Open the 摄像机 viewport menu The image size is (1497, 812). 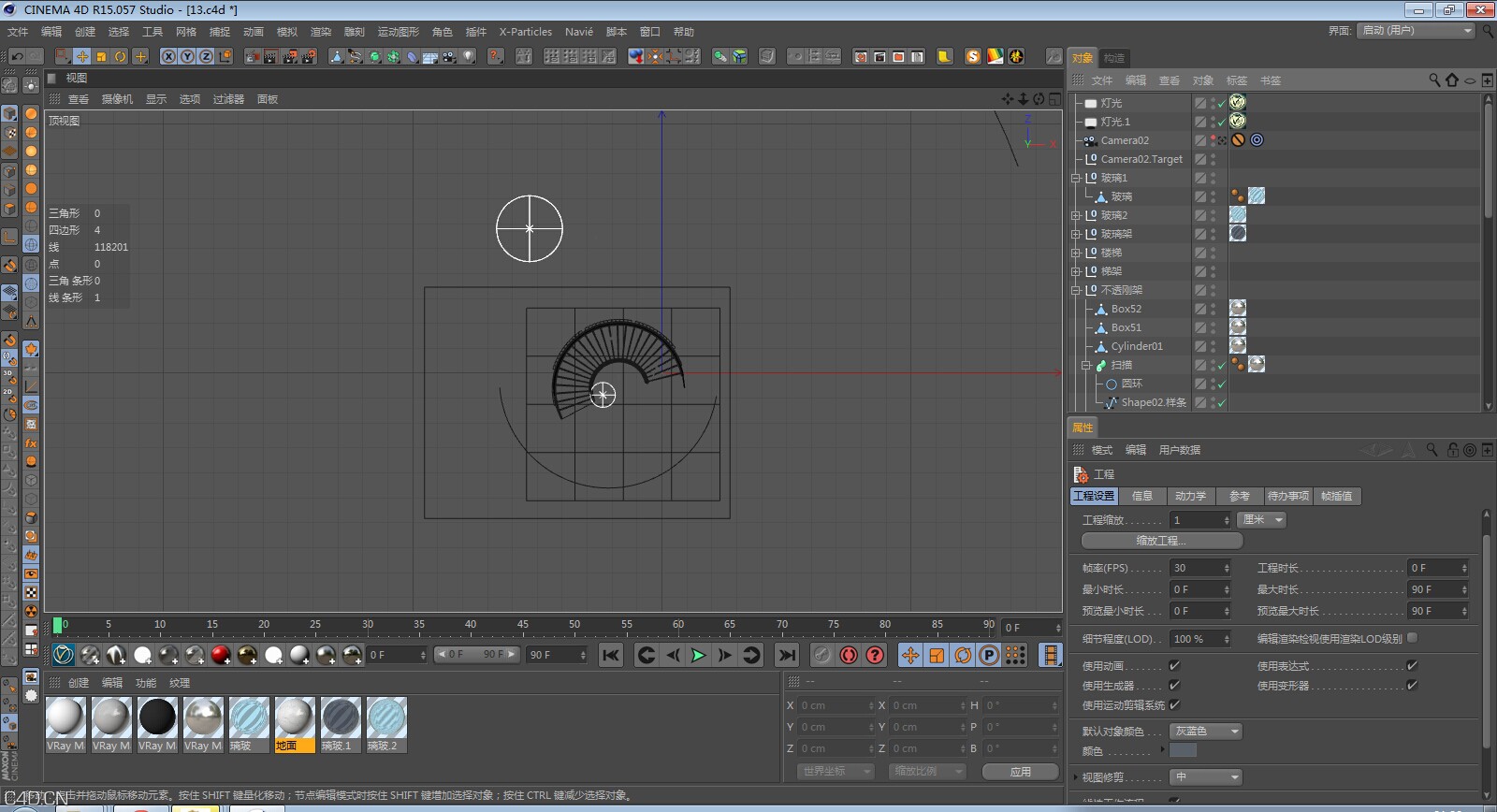pos(117,99)
